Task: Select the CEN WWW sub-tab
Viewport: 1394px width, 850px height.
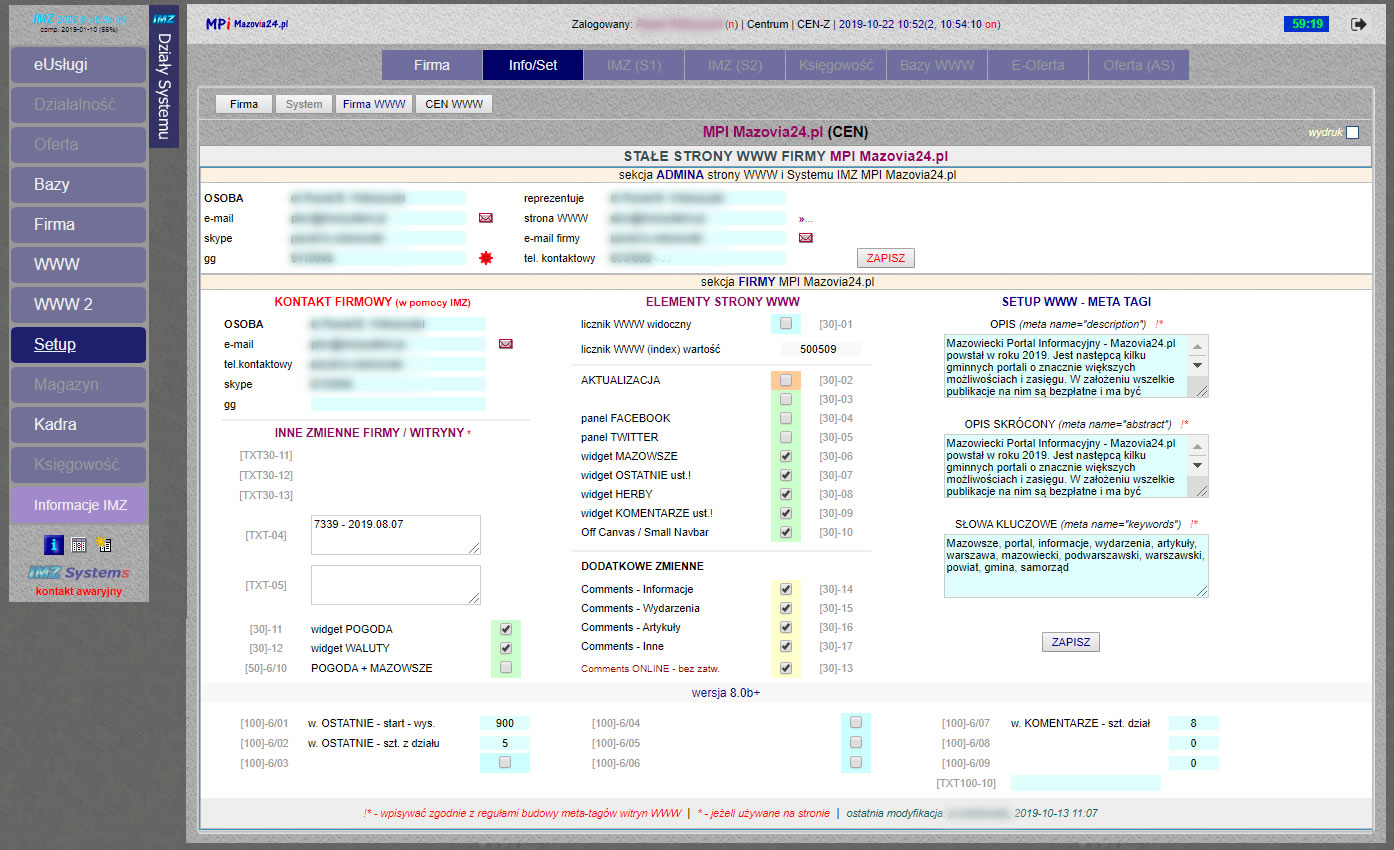Action: (454, 104)
